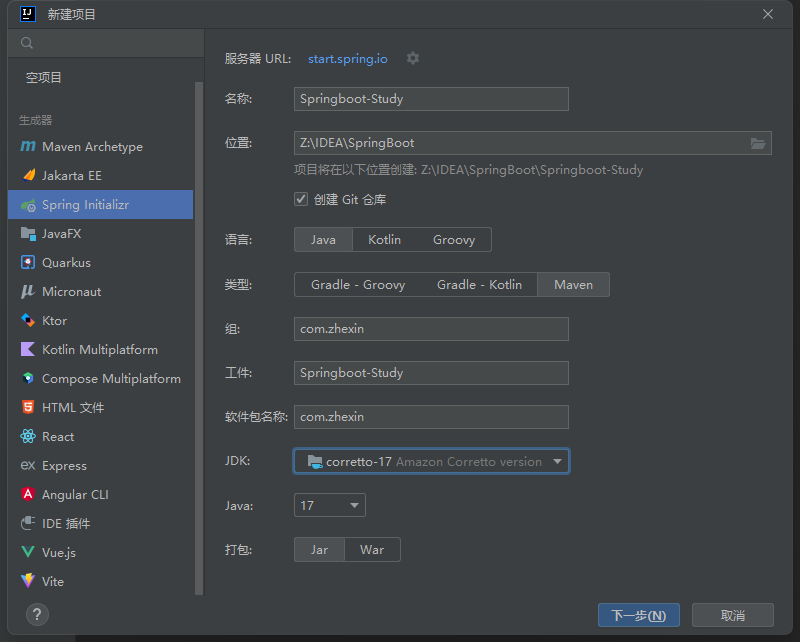Click the Quarkus generator icon

point(27,263)
